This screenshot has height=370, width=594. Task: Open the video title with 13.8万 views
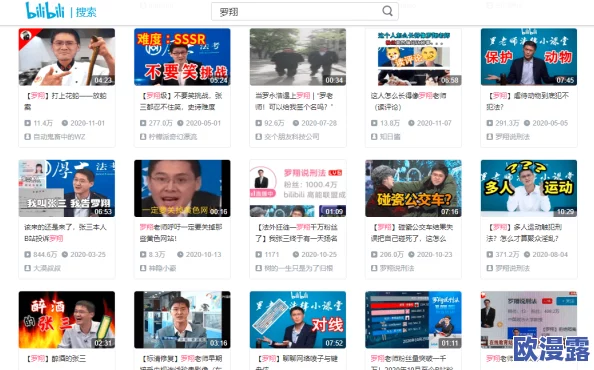click(408, 101)
